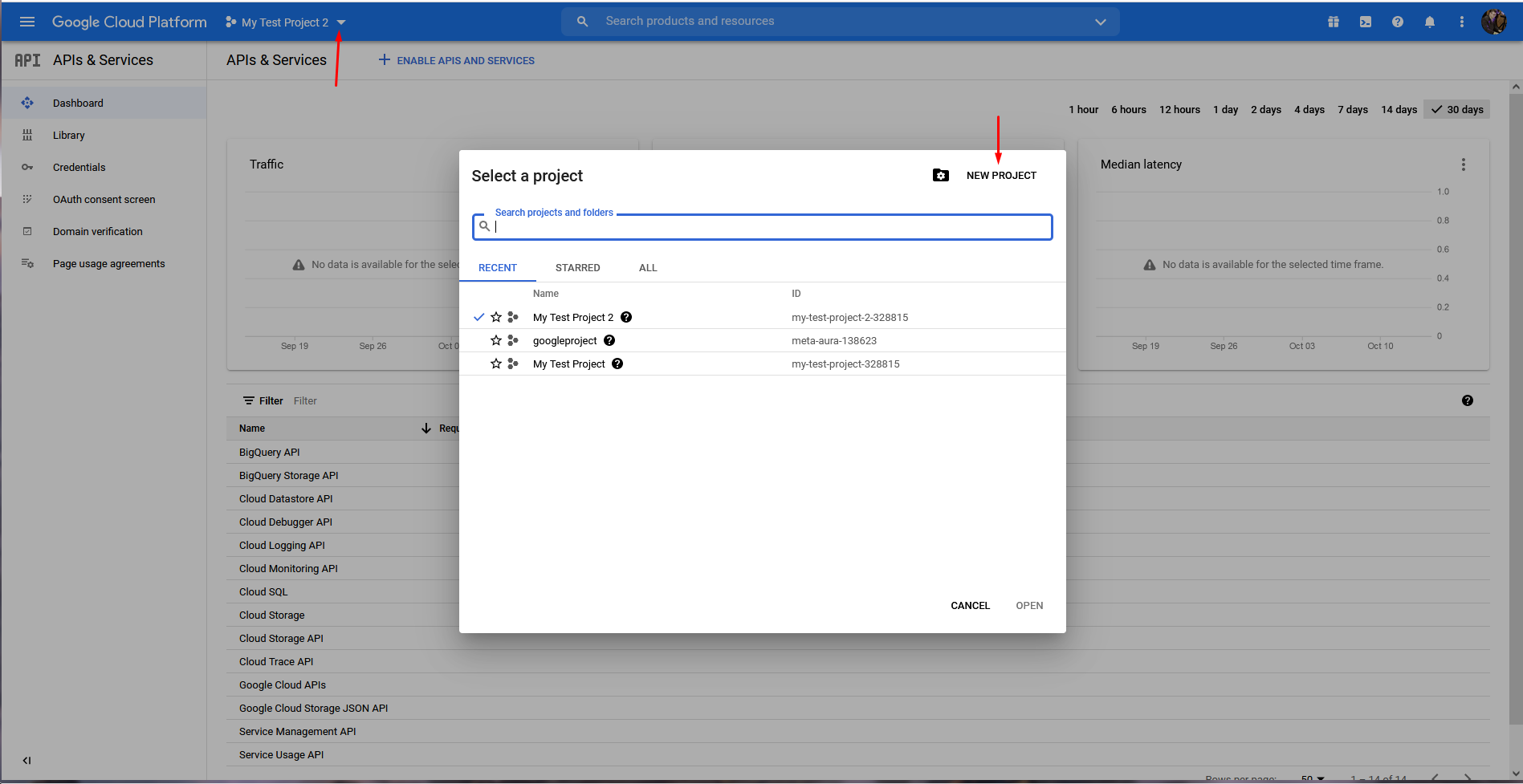Star the googleproject project
Image resolution: width=1523 pixels, height=784 pixels.
496,340
